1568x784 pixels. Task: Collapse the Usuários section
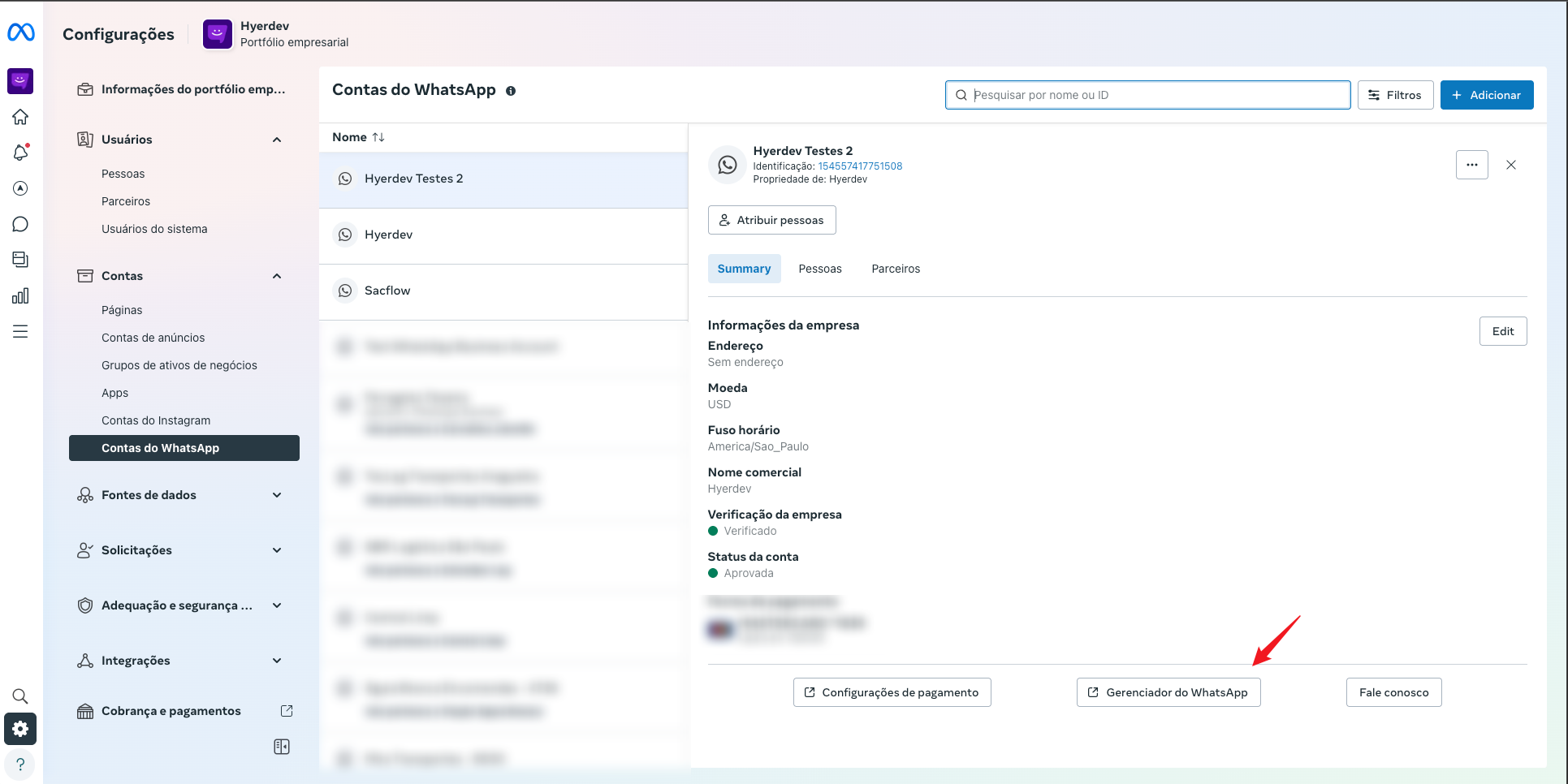tap(277, 140)
